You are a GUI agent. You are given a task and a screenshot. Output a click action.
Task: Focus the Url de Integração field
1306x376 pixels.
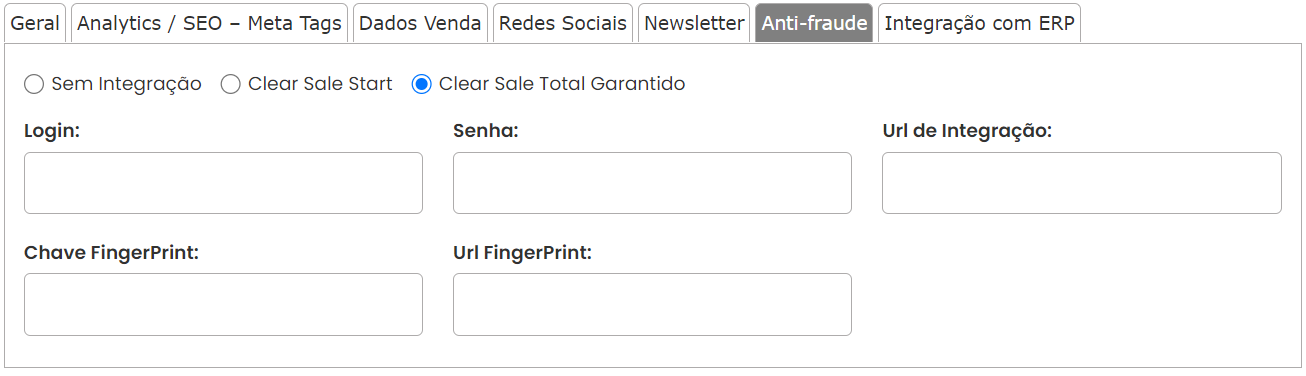pyautogui.click(x=1082, y=183)
